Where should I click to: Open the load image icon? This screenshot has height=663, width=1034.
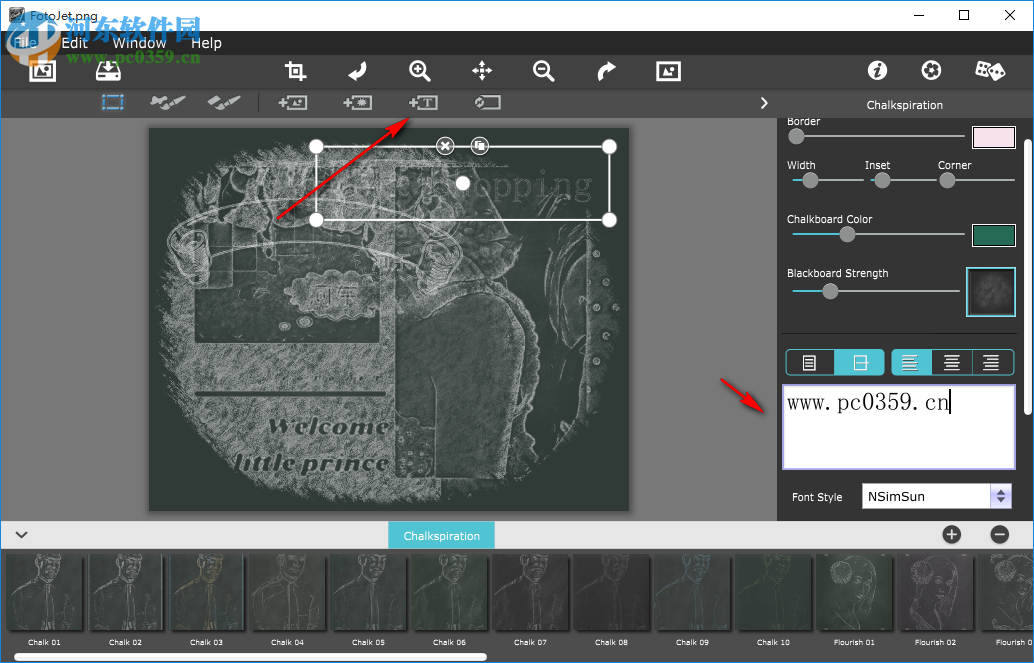(42, 71)
